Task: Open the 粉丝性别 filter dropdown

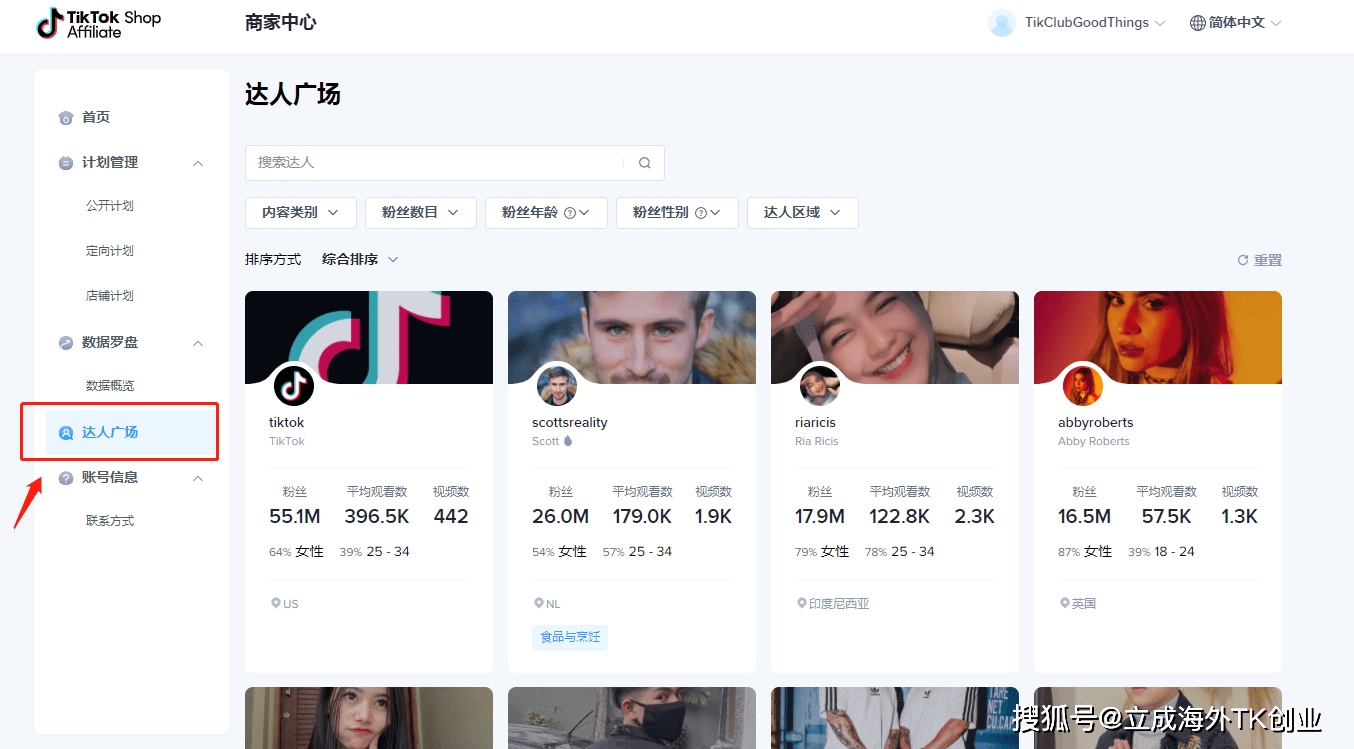Action: [677, 213]
